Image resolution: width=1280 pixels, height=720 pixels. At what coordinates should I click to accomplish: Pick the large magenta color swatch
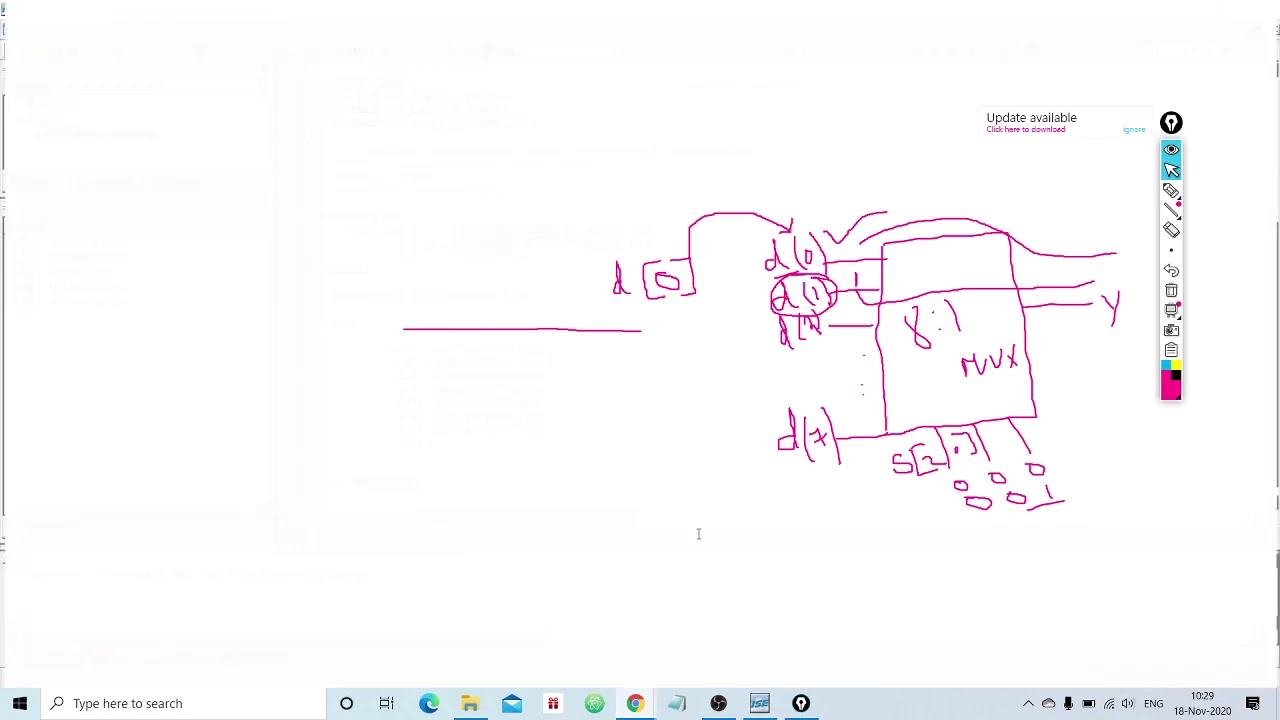1171,389
